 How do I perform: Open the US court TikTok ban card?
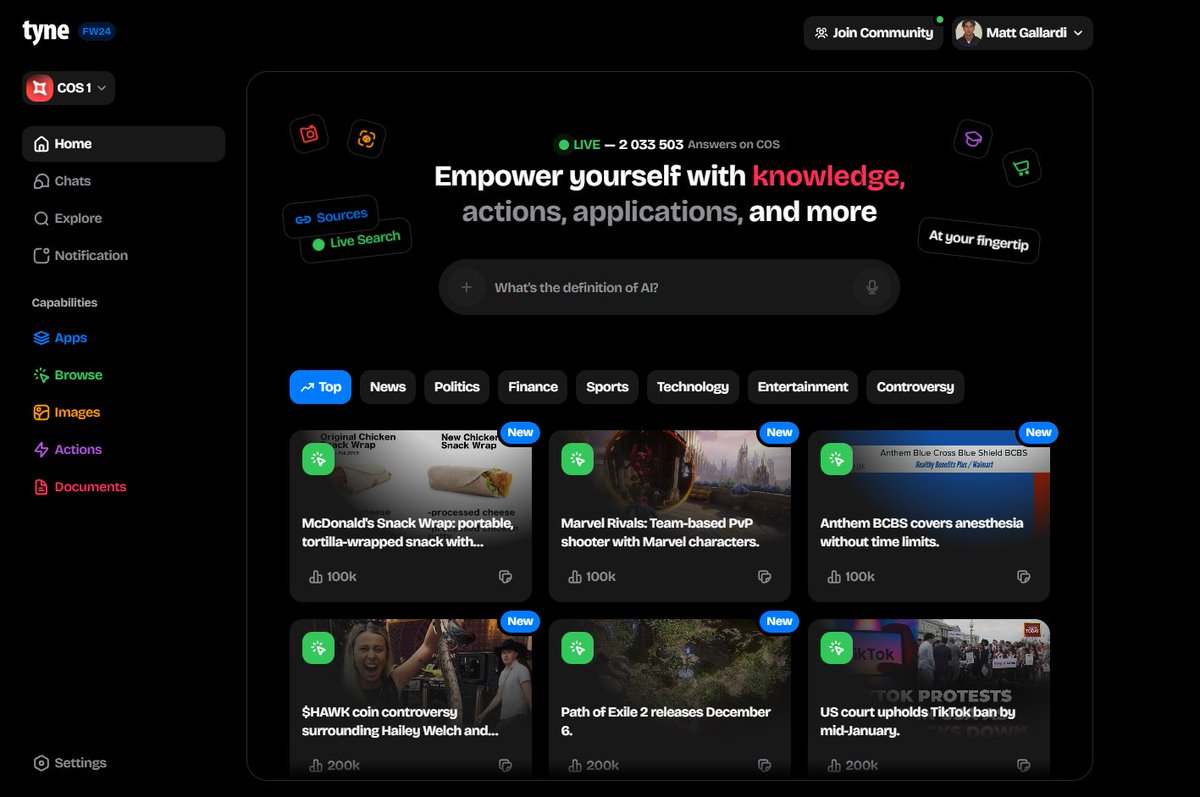click(x=929, y=700)
